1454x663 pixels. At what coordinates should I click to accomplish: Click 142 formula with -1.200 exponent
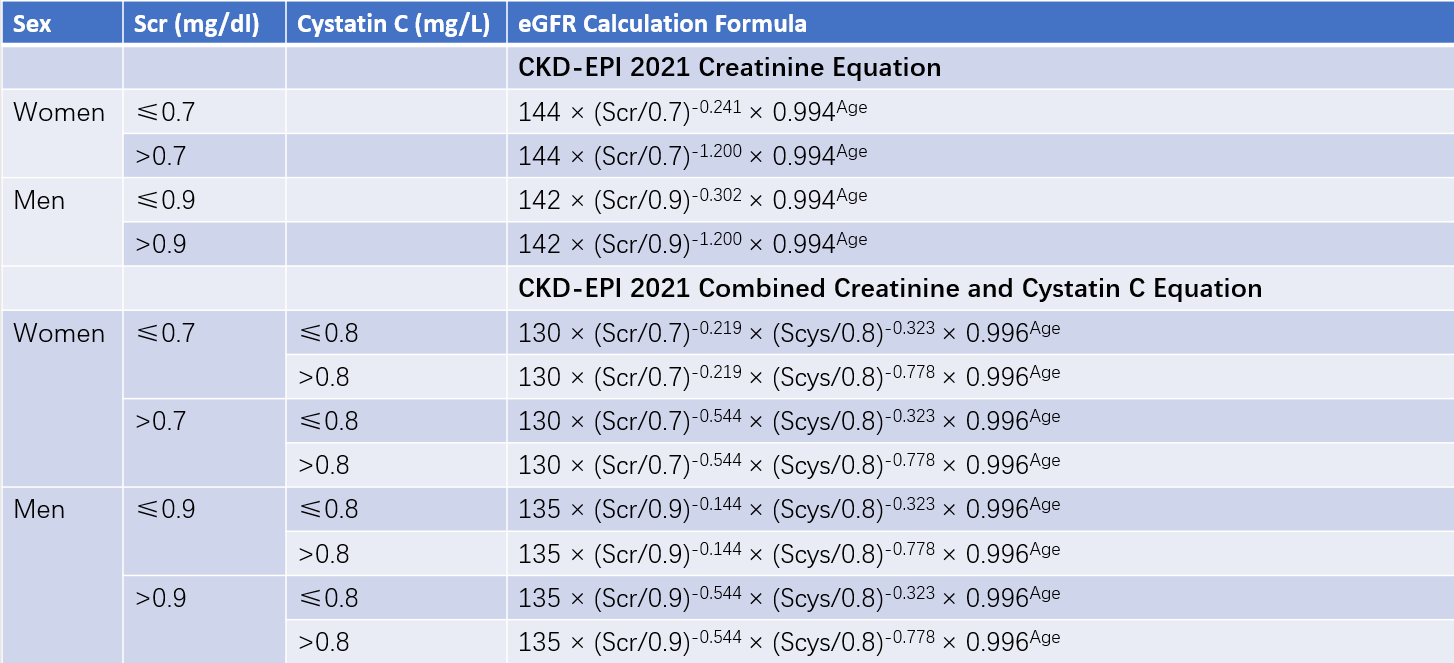pos(692,245)
